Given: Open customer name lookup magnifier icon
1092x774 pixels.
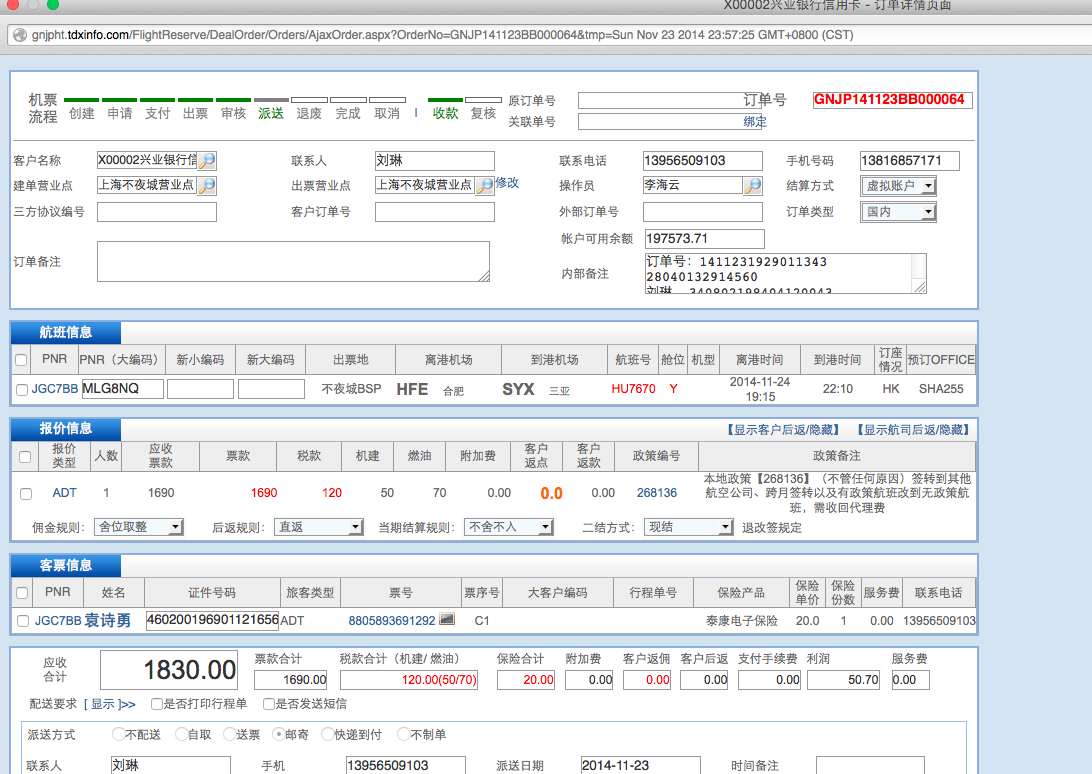Looking at the screenshot, I should [207, 160].
